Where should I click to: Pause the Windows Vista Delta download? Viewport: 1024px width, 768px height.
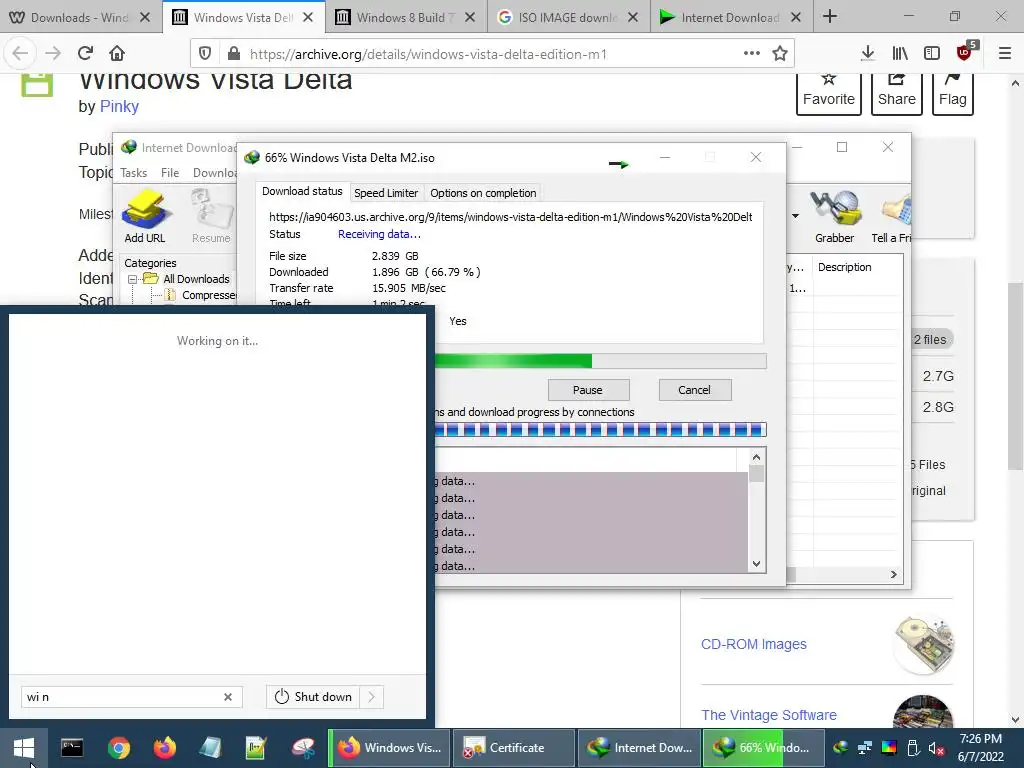588,390
